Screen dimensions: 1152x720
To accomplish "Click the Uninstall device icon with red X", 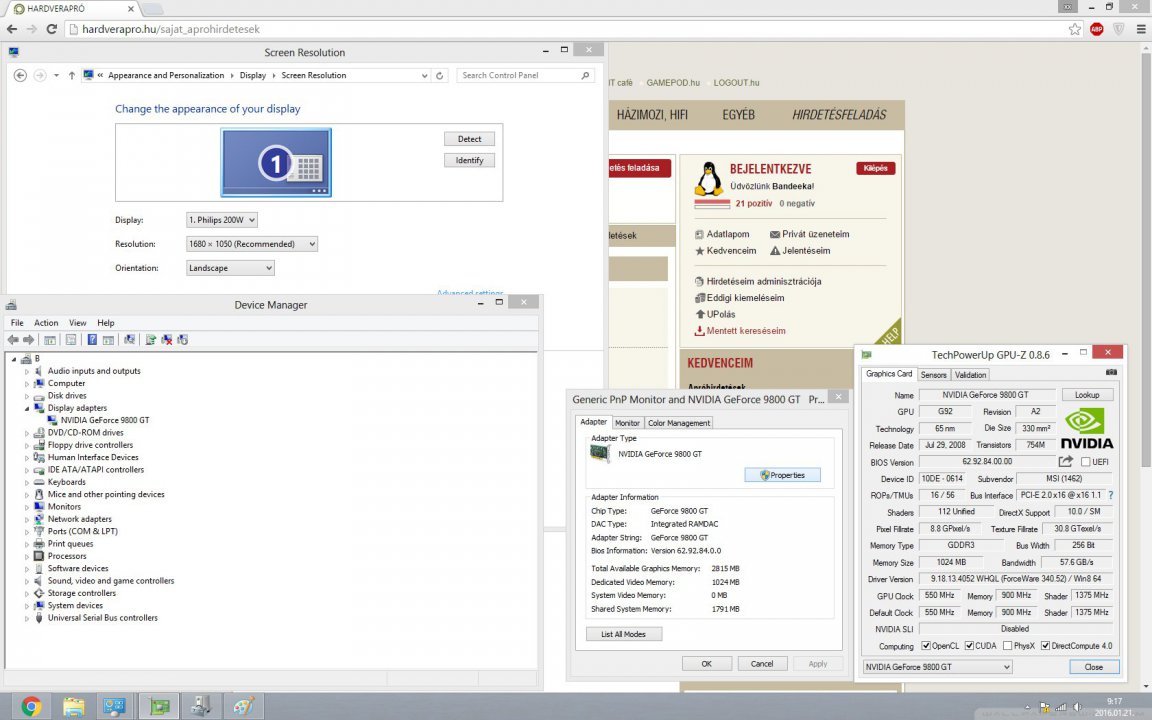I will coord(167,339).
